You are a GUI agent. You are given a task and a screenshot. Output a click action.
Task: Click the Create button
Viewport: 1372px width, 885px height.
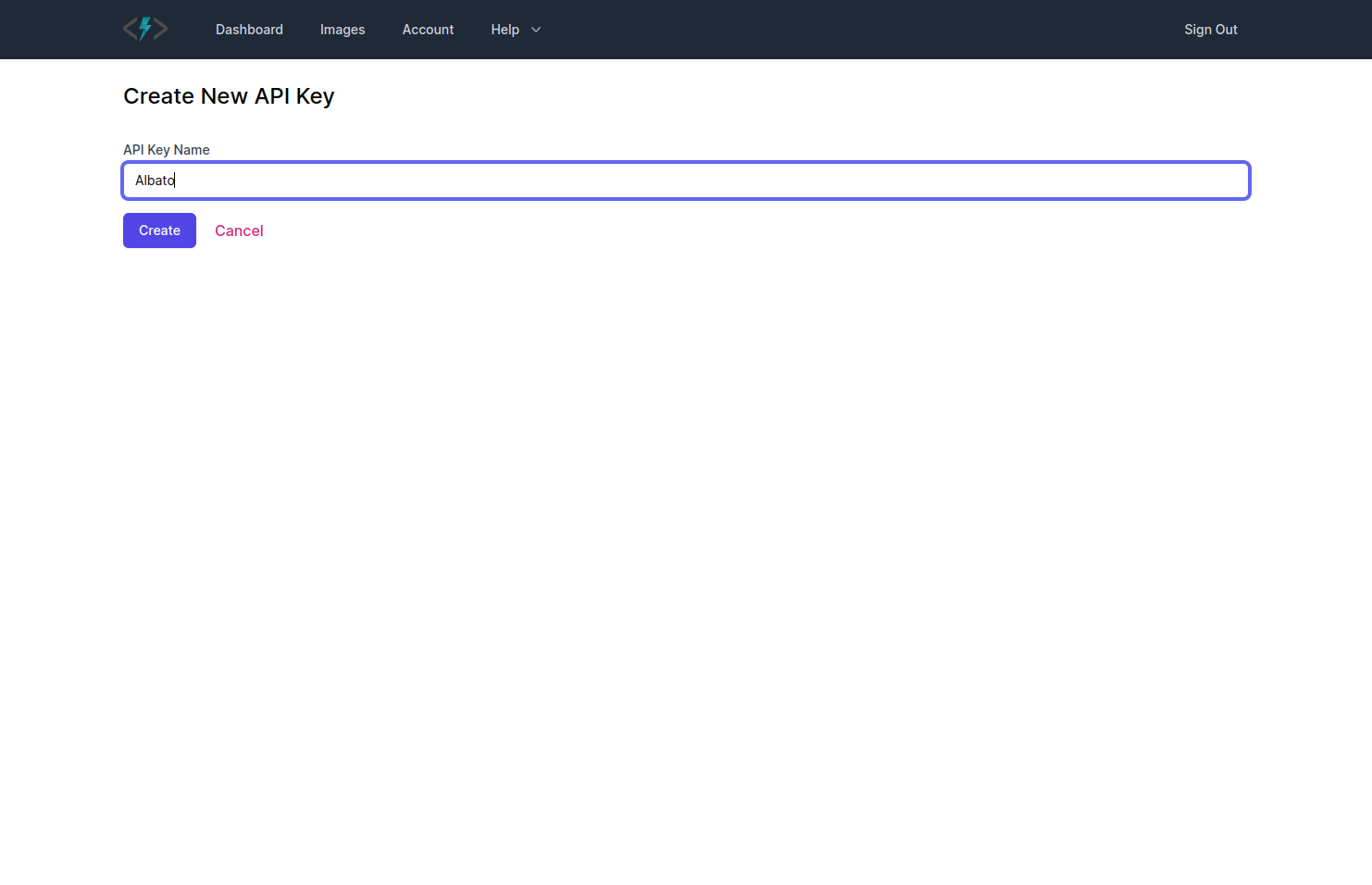[x=159, y=231]
